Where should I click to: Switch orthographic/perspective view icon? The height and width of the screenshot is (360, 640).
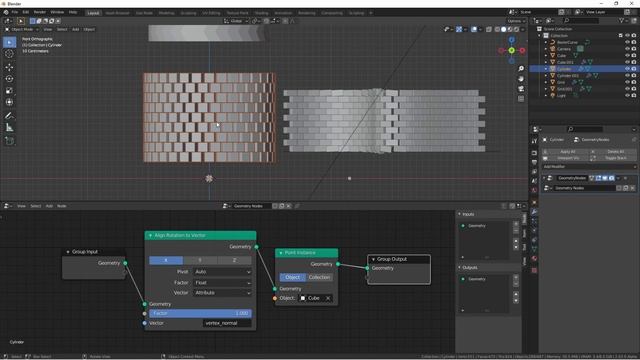(521, 99)
